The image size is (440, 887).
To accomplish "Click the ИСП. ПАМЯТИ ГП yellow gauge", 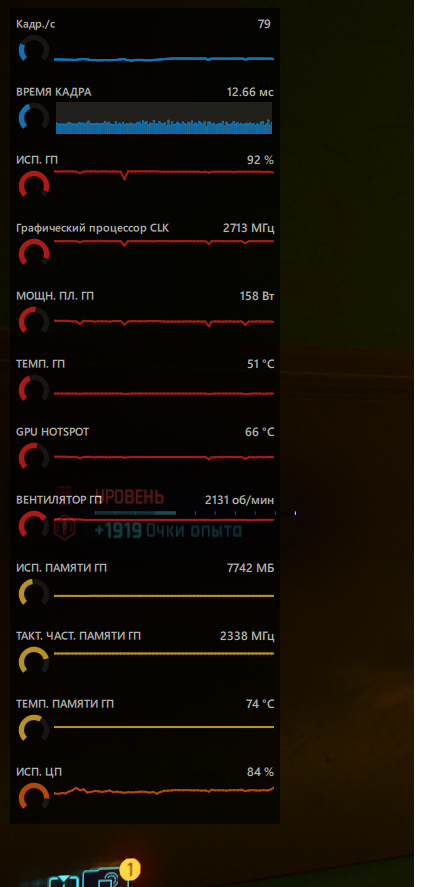I will [34, 593].
